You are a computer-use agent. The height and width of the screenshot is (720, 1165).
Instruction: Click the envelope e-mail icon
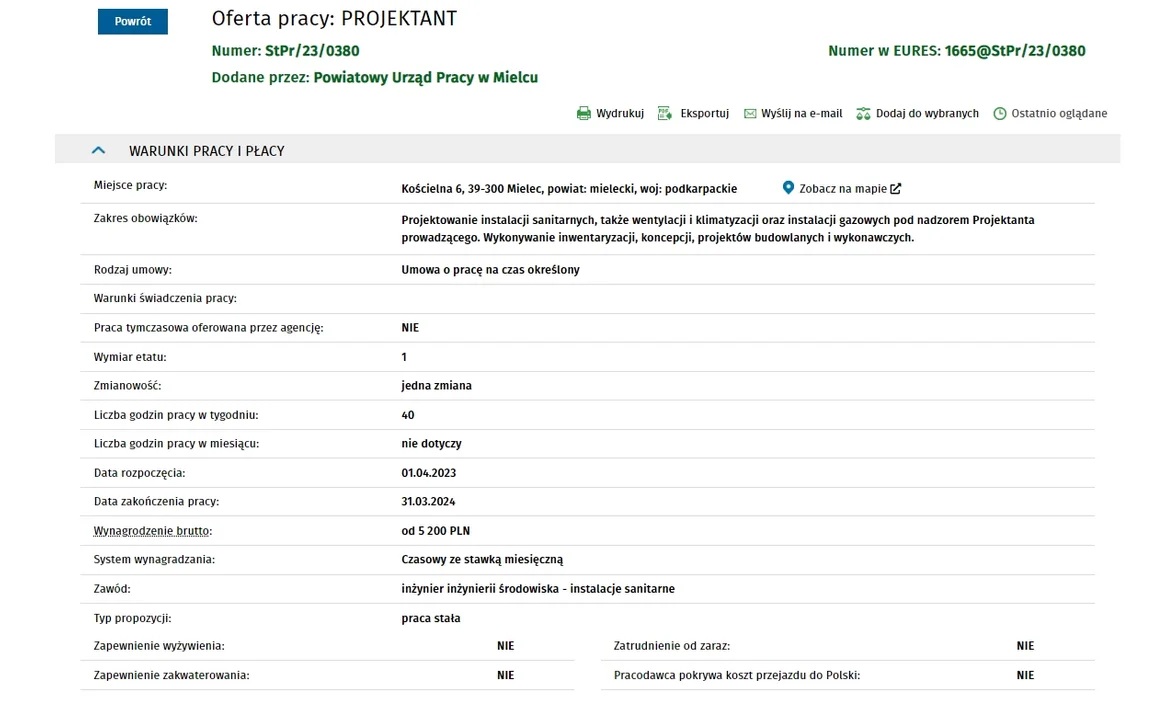coord(750,114)
